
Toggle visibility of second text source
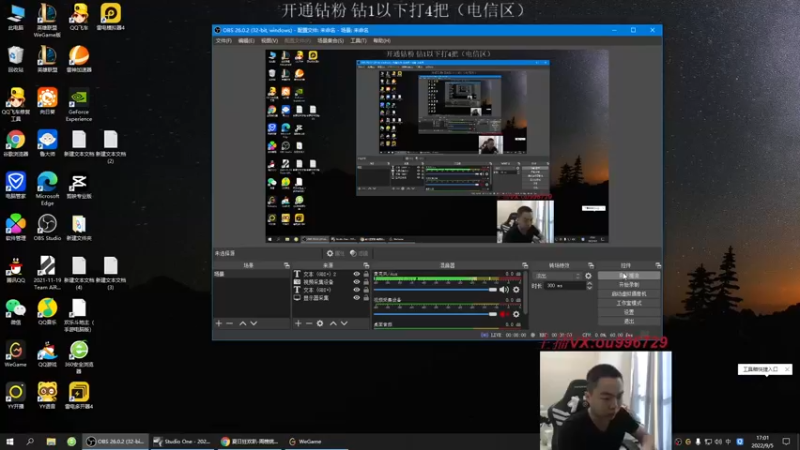tap(357, 290)
